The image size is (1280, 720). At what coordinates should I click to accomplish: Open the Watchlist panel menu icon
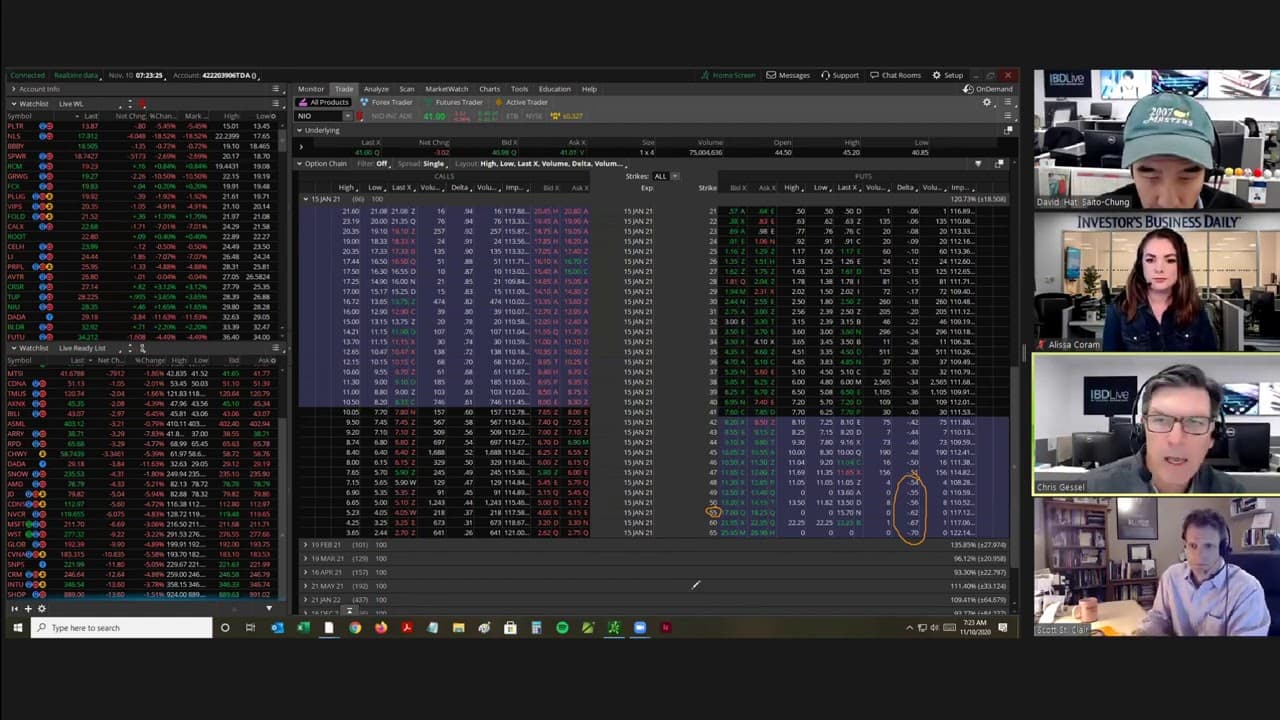pos(276,103)
